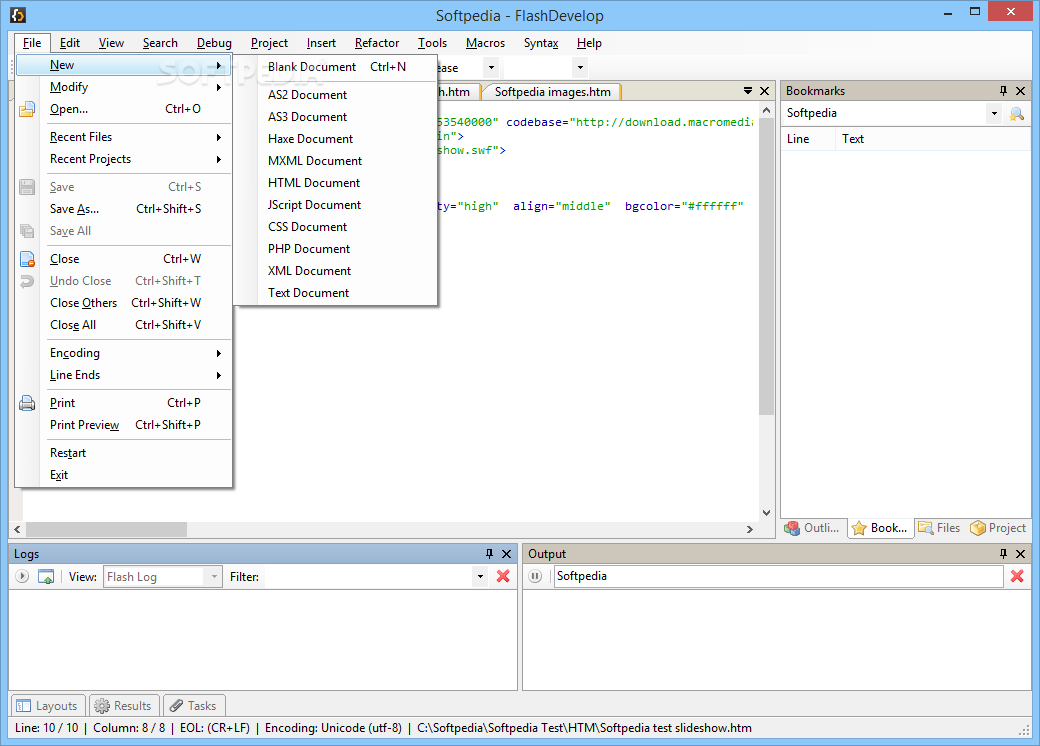1040x746 pixels.
Task: Pin the Output panel
Action: coord(1003,554)
